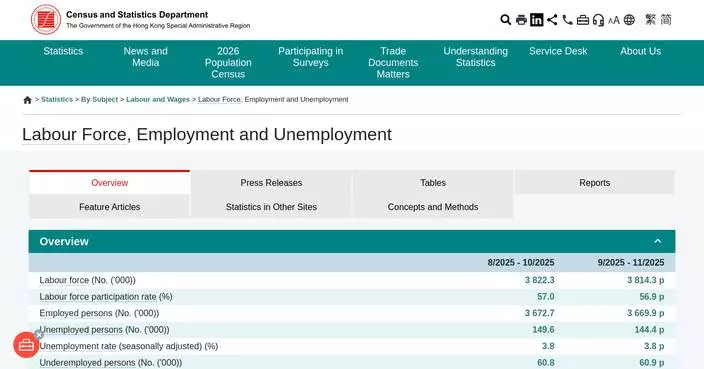Viewport: 704px width, 369px height.
Task: Switch to the Tables tab
Action: click(x=433, y=183)
